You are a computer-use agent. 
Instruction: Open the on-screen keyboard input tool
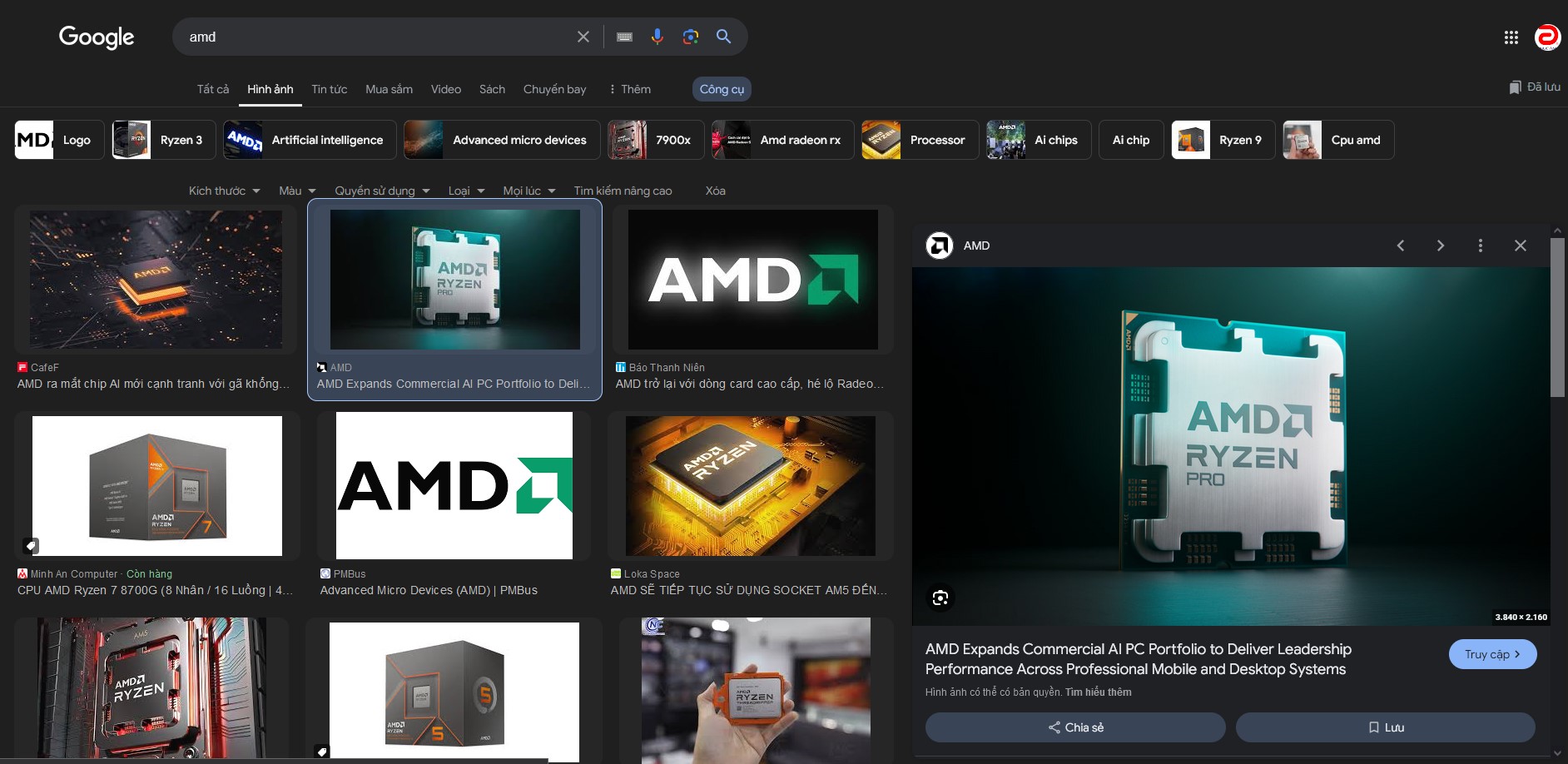click(x=624, y=37)
